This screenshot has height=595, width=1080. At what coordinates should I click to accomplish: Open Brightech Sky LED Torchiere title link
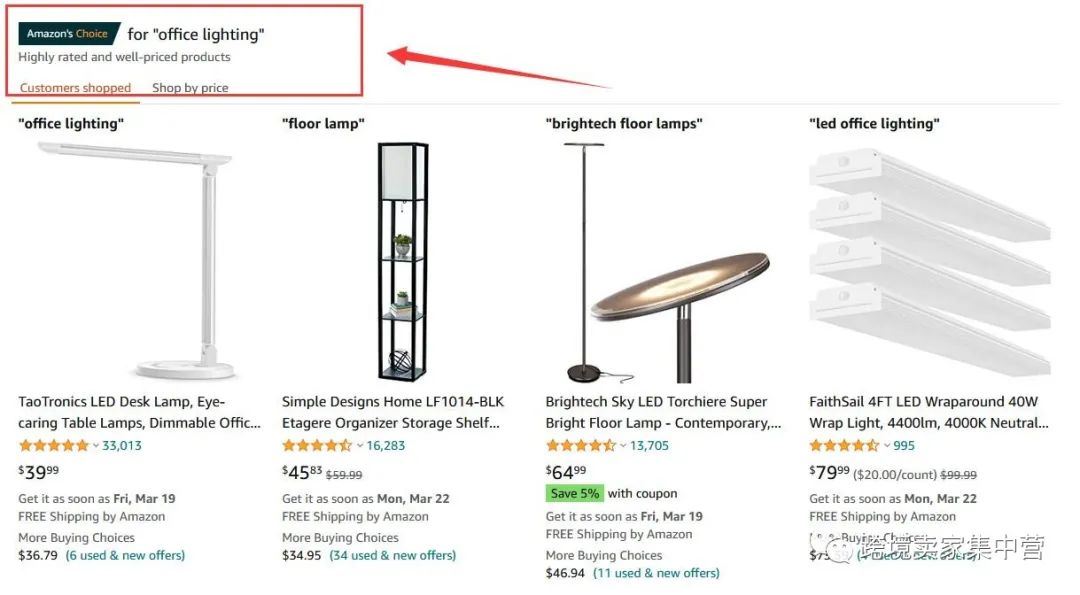pyautogui.click(x=663, y=412)
